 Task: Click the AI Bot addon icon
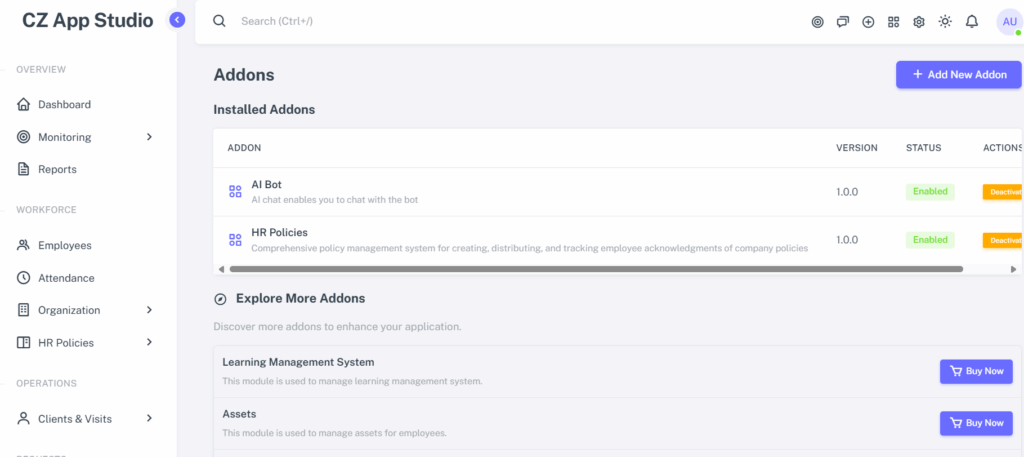click(x=235, y=191)
